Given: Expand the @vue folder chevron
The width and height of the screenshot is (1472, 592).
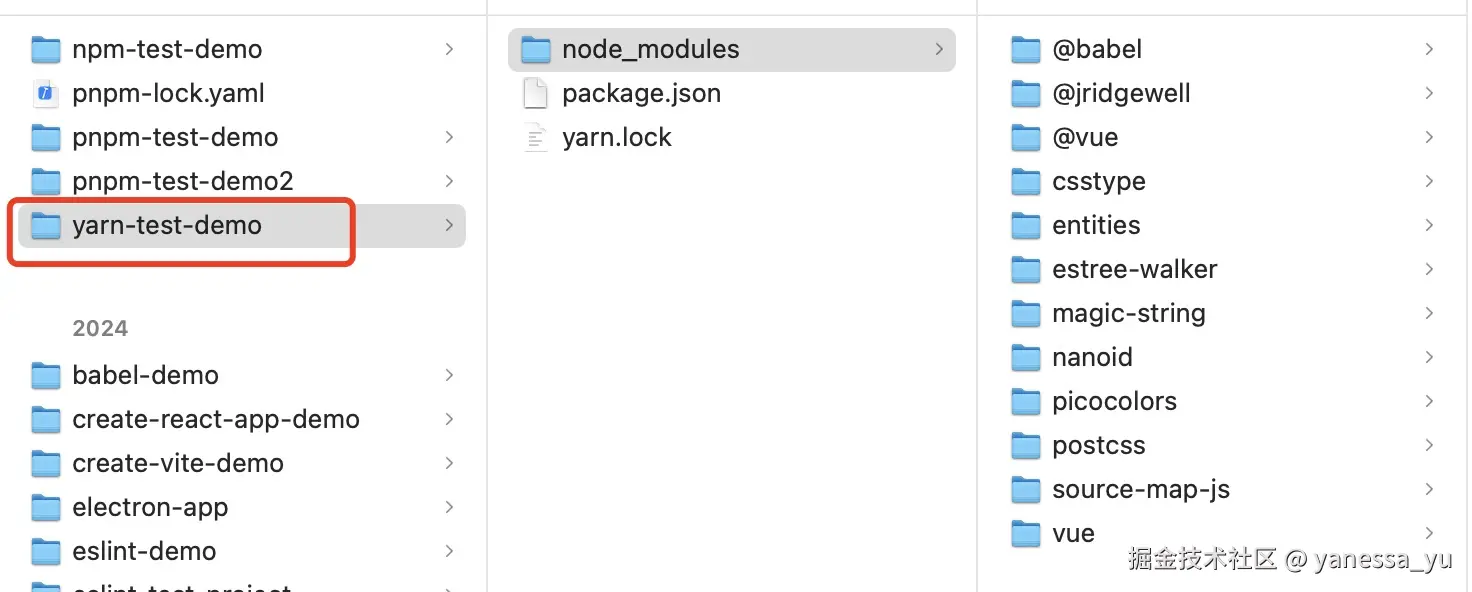Looking at the screenshot, I should tap(1429, 137).
